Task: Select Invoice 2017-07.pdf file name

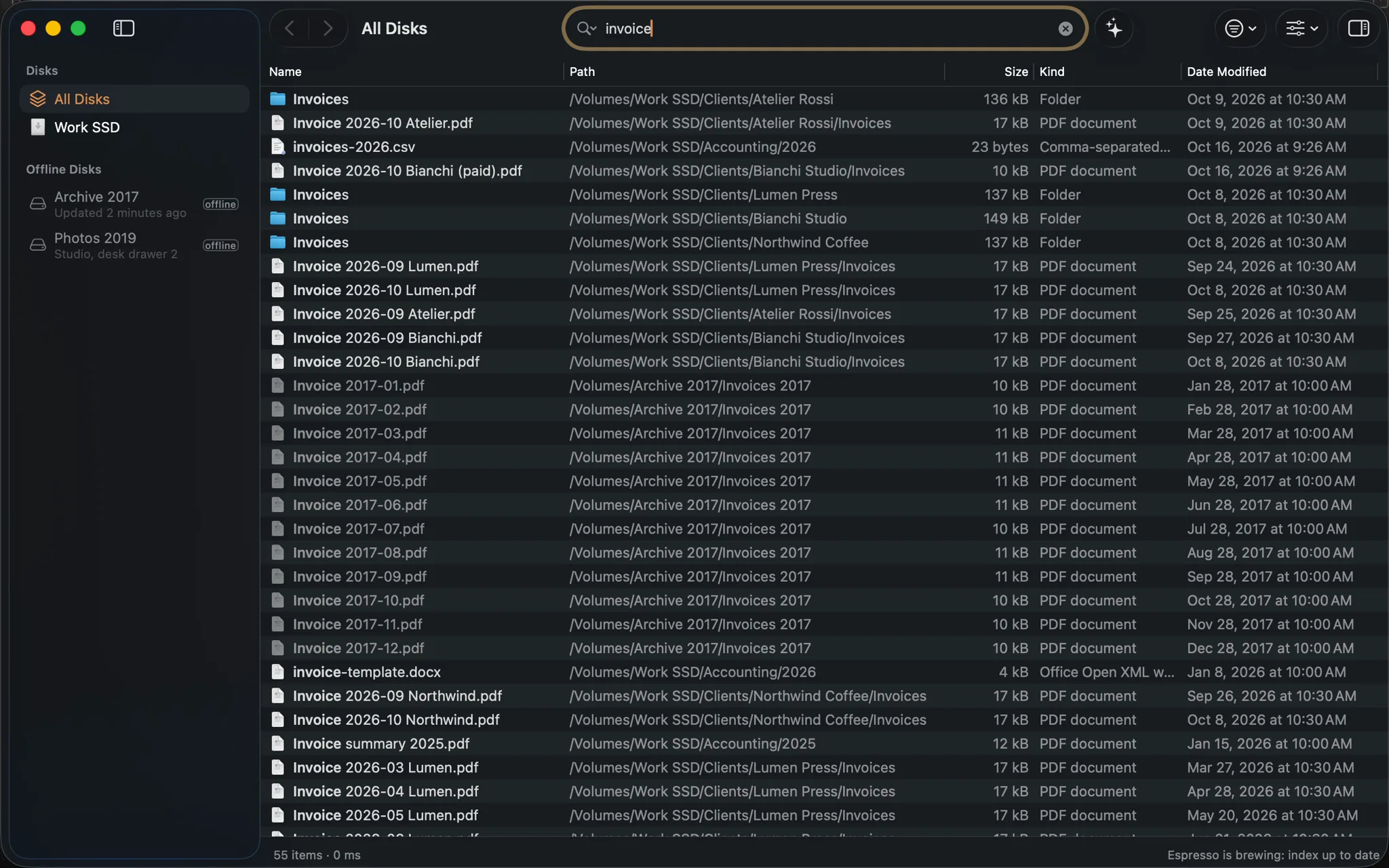Action: (x=358, y=529)
